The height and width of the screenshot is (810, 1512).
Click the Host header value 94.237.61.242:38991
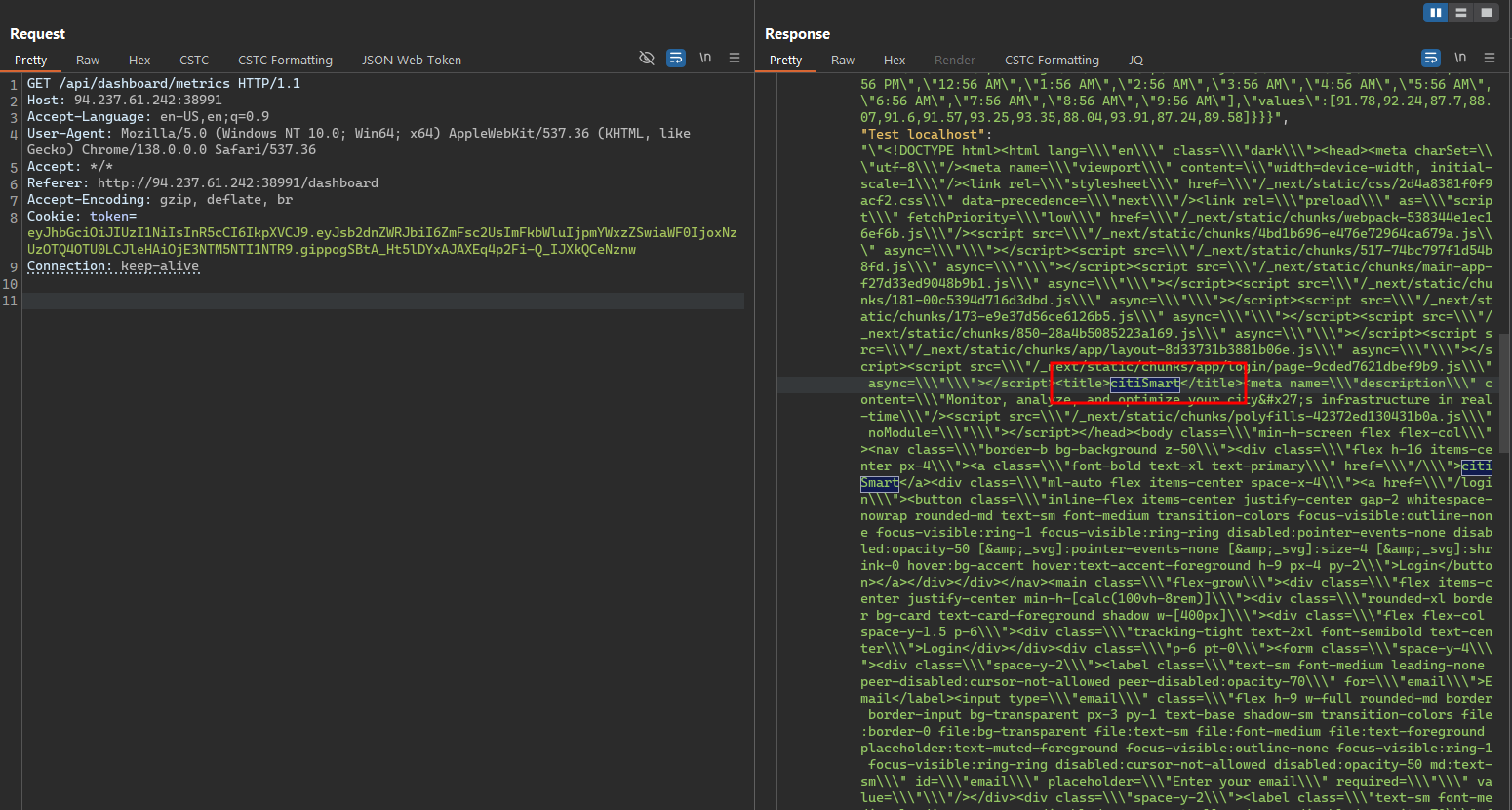click(x=148, y=100)
